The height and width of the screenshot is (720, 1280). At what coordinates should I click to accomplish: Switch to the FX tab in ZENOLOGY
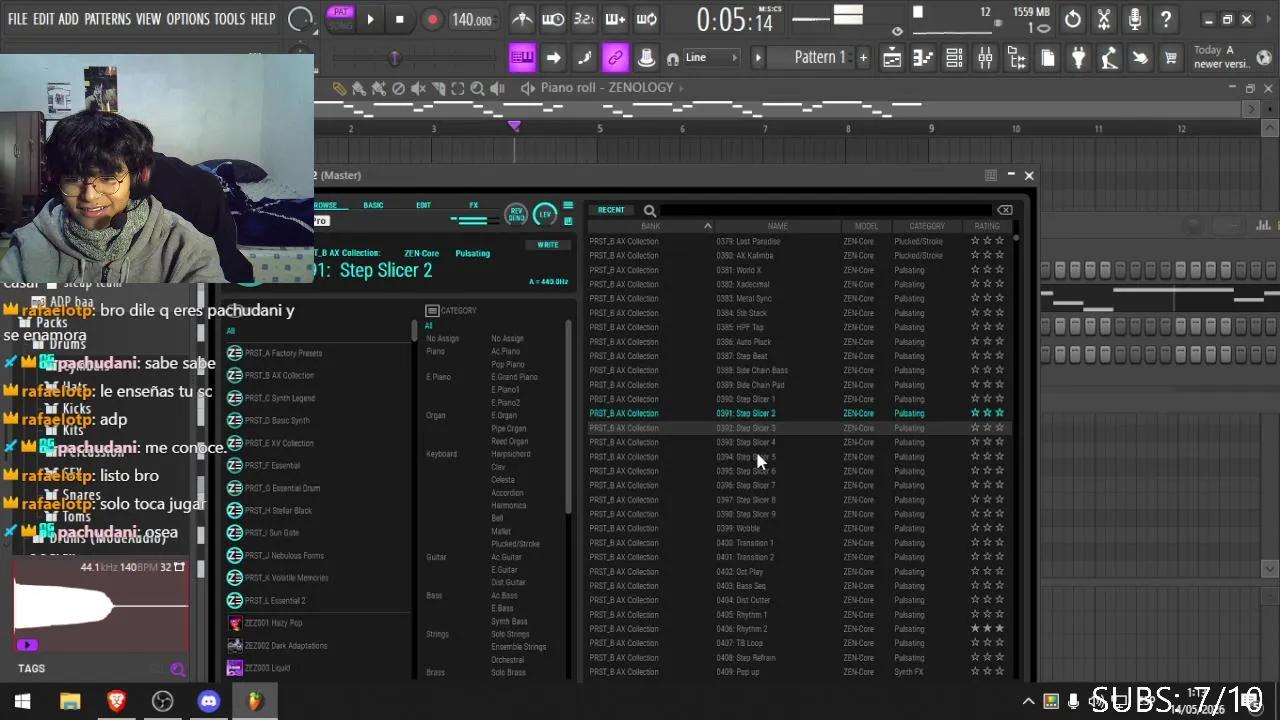pos(474,205)
